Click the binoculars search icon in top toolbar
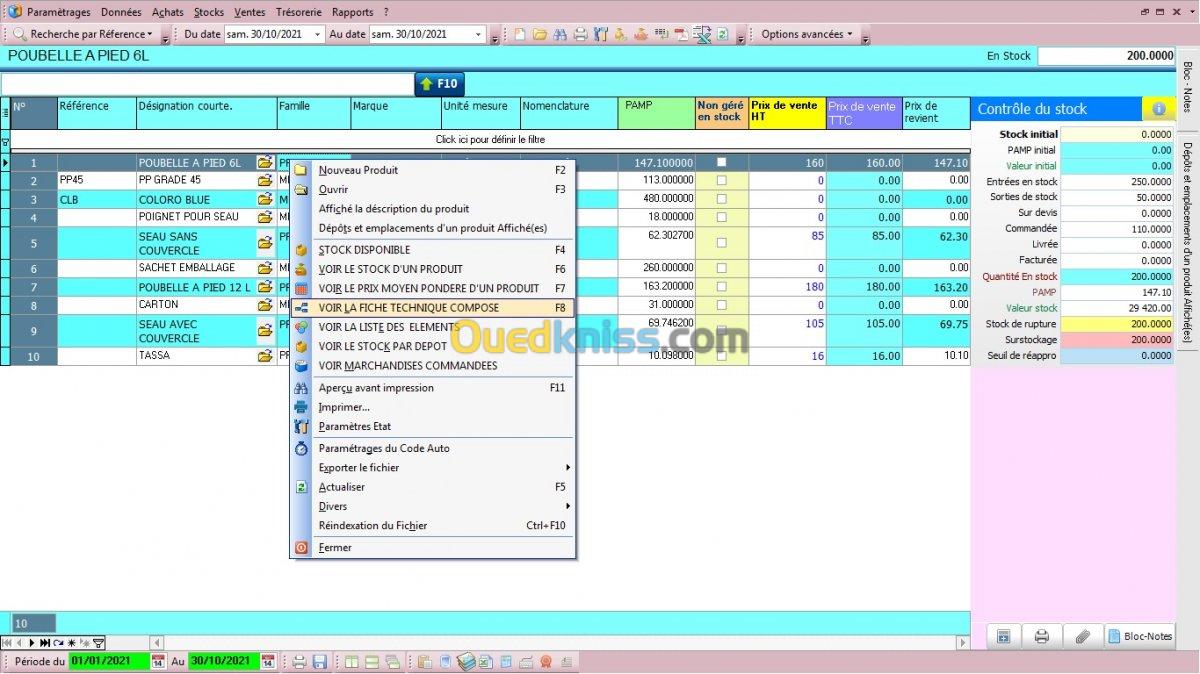This screenshot has width=1200, height=674. coord(558,34)
